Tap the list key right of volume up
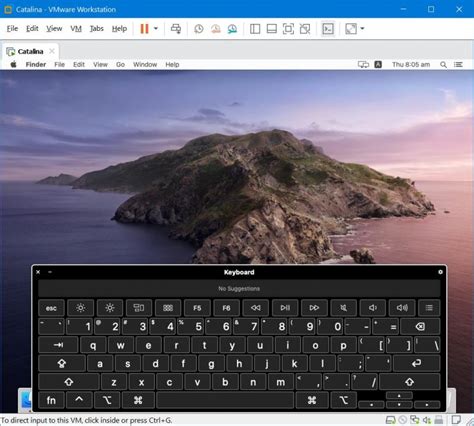Screen dimensions: 474x426 pyautogui.click(x=429, y=308)
